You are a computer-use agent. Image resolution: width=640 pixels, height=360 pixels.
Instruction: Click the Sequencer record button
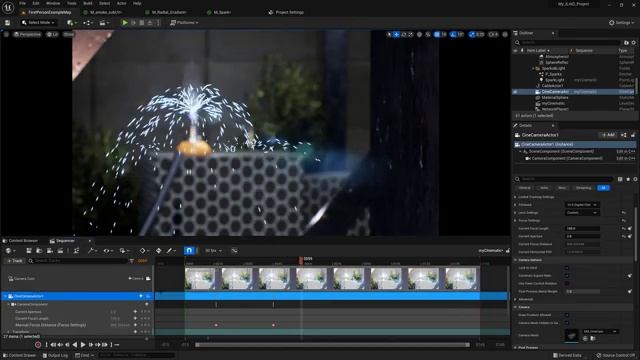38,345
